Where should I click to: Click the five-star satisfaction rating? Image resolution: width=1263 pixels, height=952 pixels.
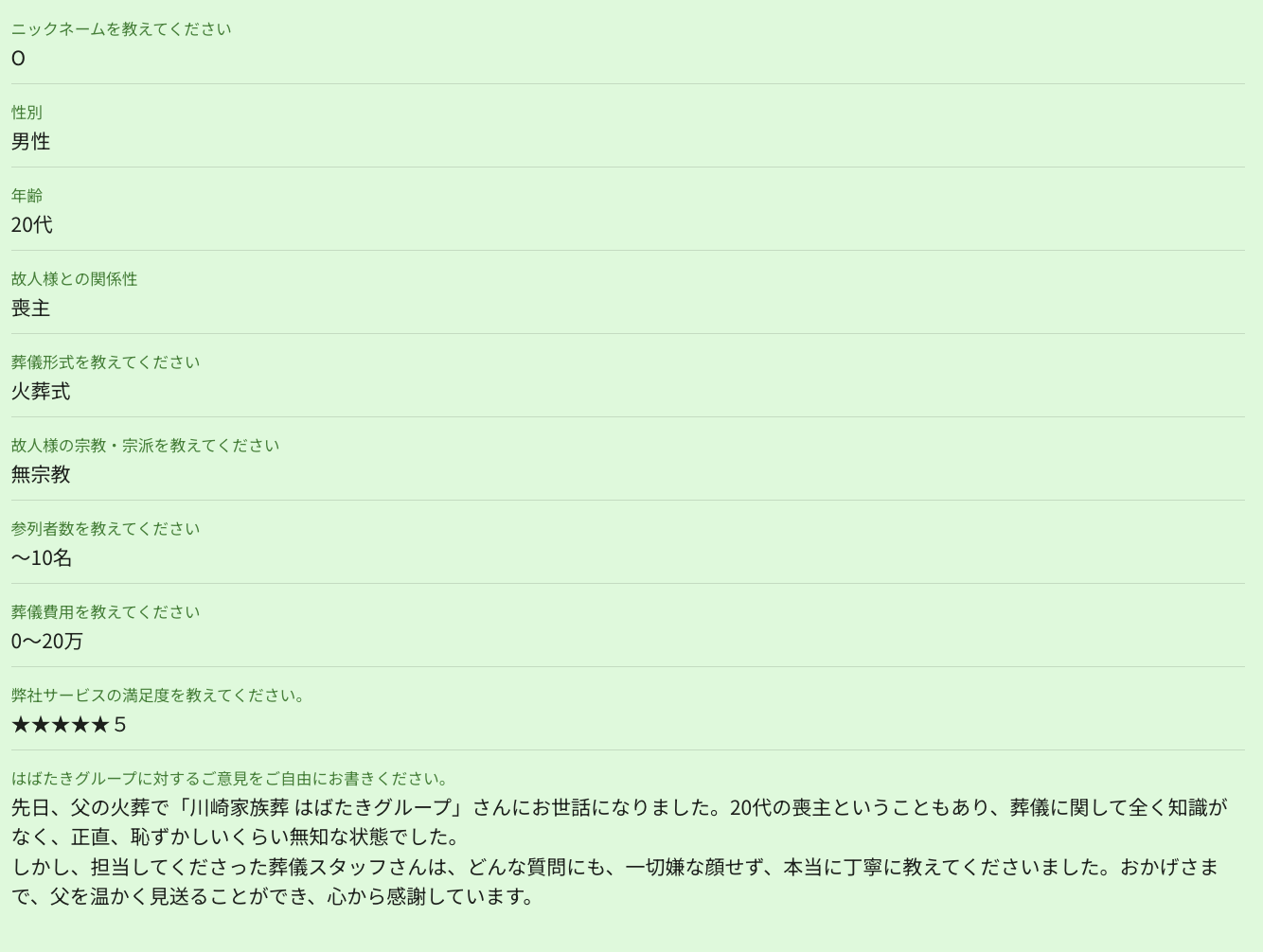coord(61,725)
